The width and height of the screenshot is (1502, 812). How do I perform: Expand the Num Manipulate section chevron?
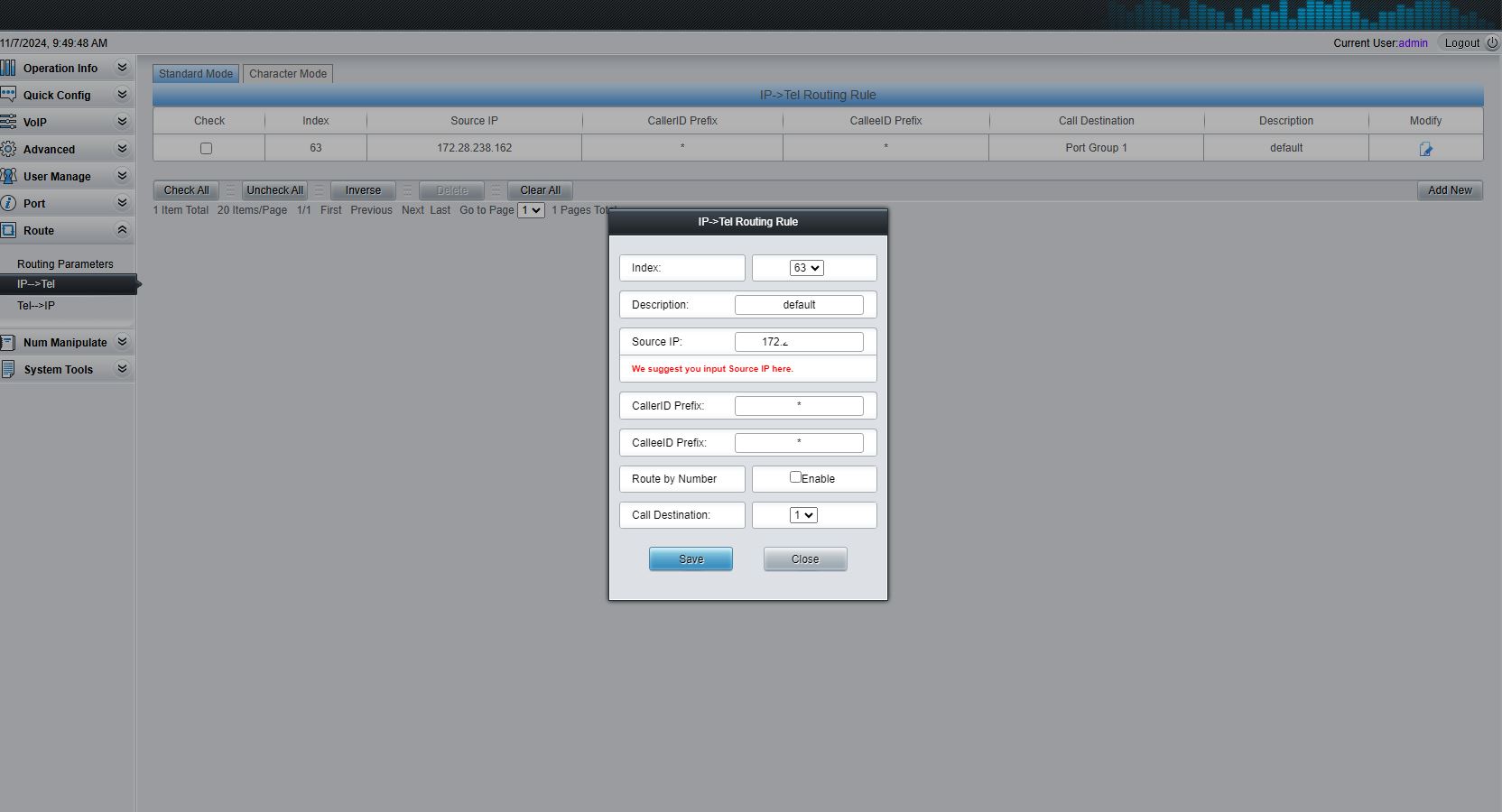click(x=122, y=342)
